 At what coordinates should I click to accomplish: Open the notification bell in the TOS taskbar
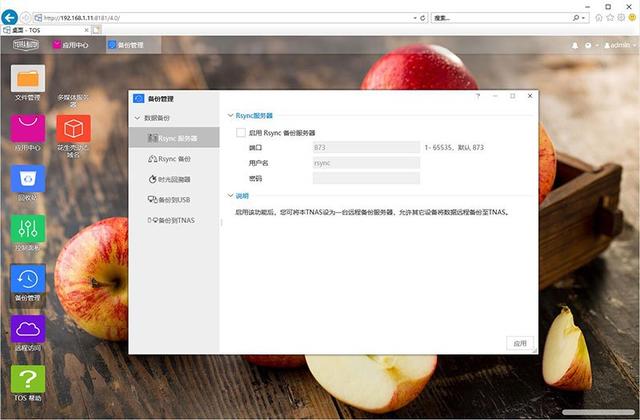pos(575,45)
